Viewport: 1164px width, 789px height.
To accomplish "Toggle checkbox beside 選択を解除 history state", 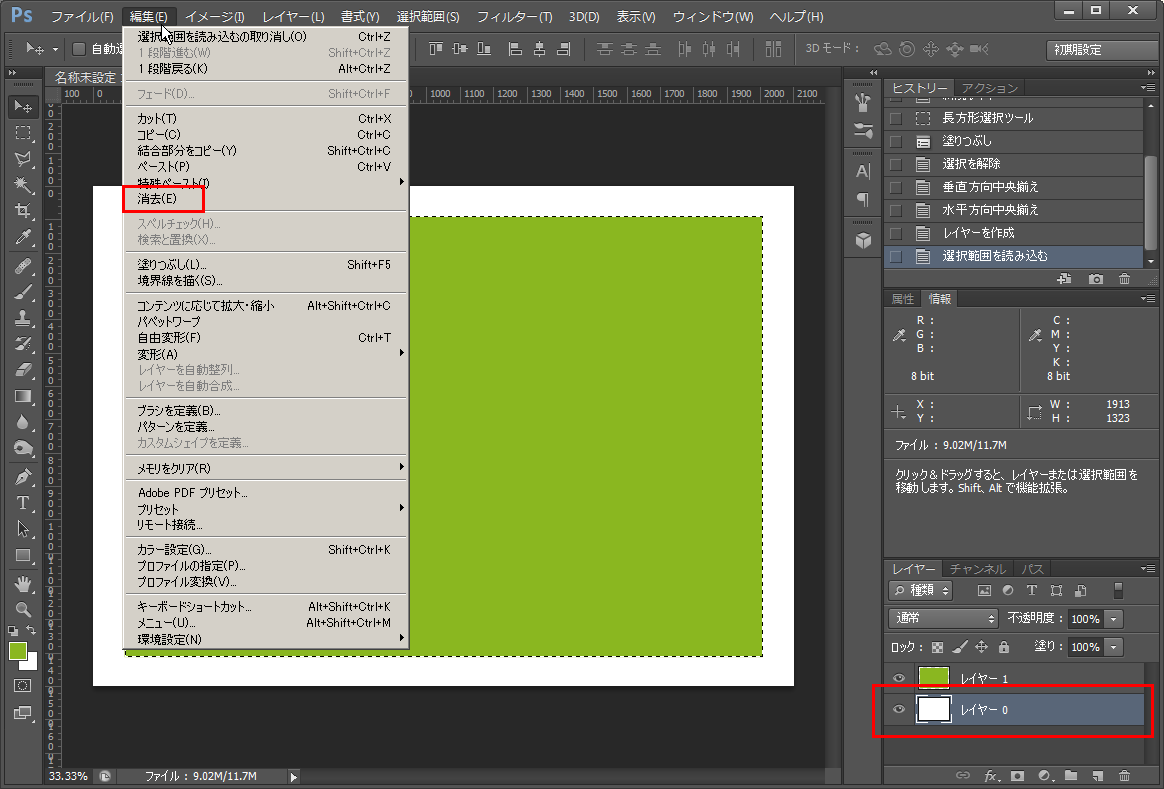I will 896,164.
